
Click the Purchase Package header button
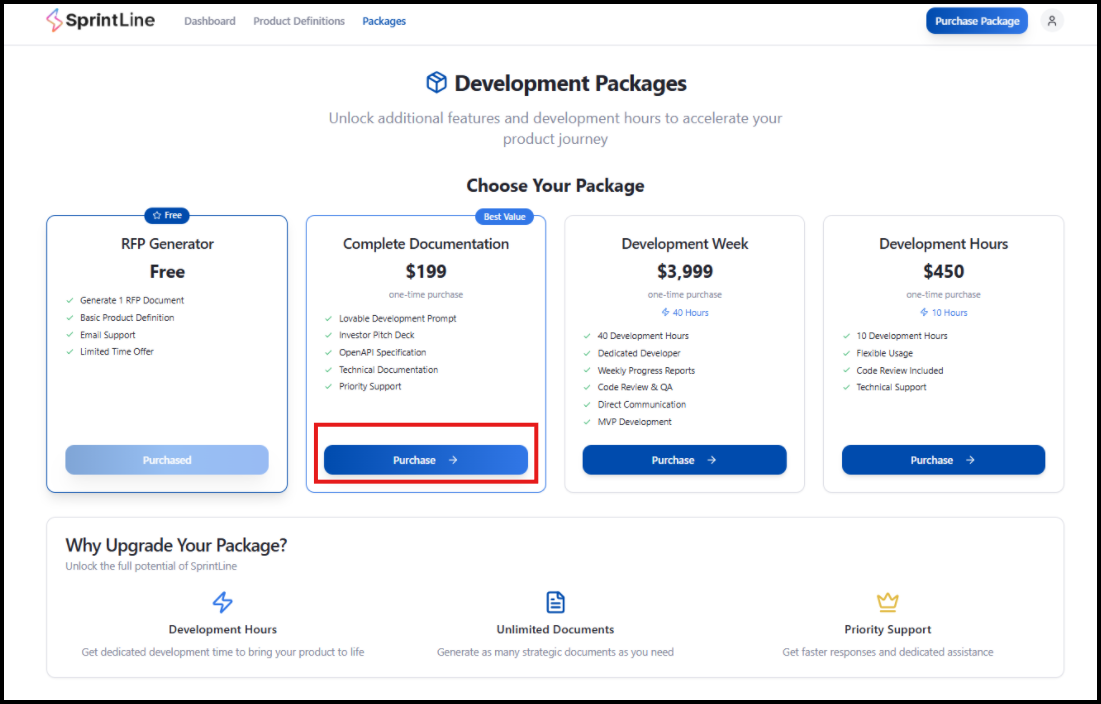coord(976,21)
